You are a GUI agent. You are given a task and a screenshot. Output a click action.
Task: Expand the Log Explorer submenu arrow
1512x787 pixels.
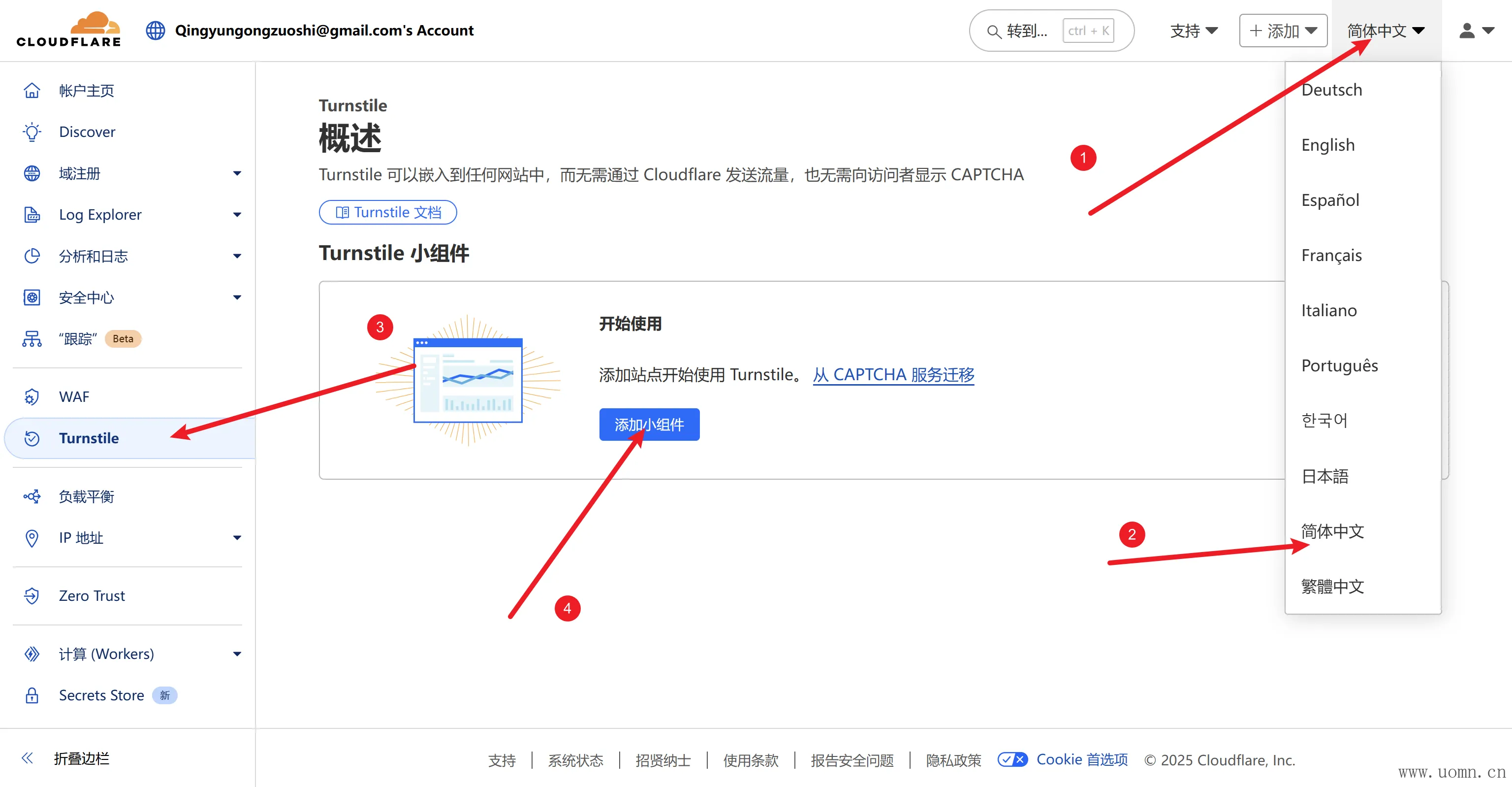237,214
